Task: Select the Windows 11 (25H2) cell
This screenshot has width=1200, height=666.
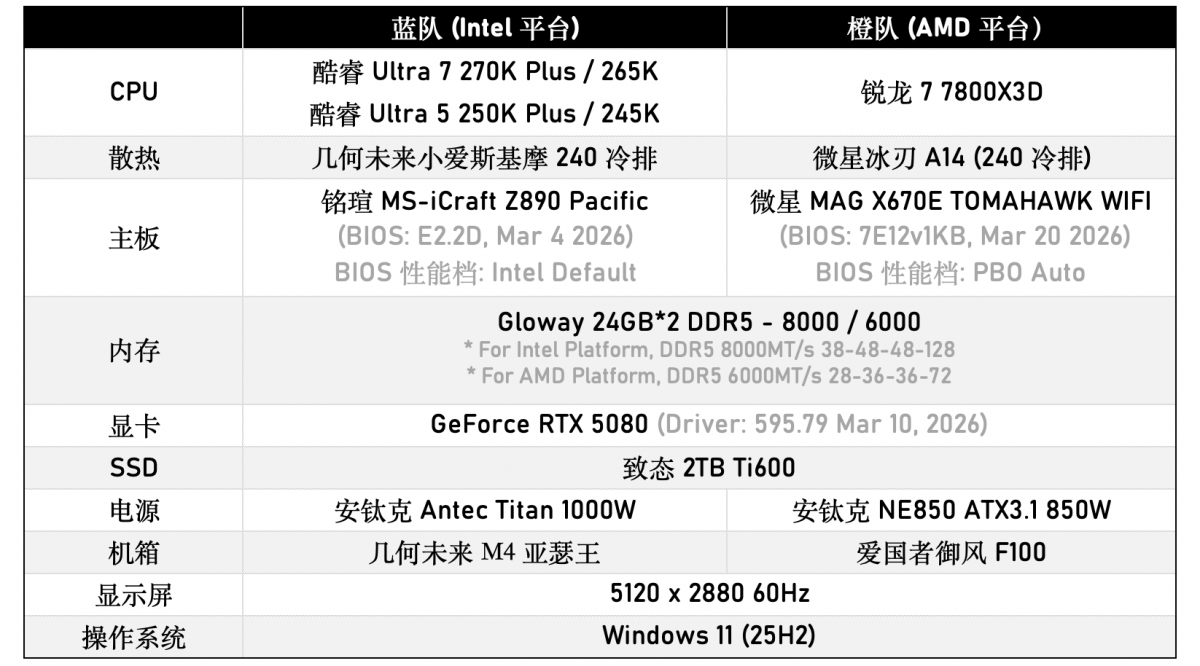Action: coord(709,635)
